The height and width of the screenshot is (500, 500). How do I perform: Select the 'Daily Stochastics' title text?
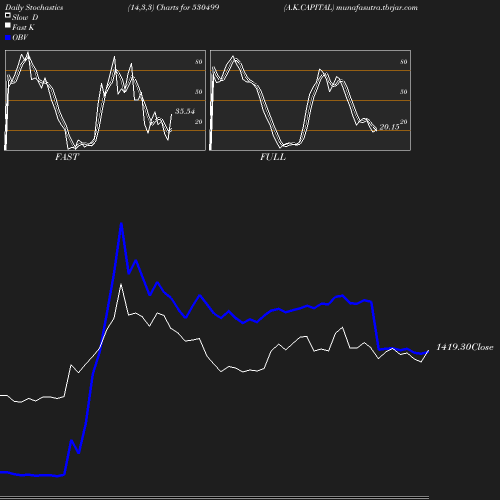(x=34, y=8)
